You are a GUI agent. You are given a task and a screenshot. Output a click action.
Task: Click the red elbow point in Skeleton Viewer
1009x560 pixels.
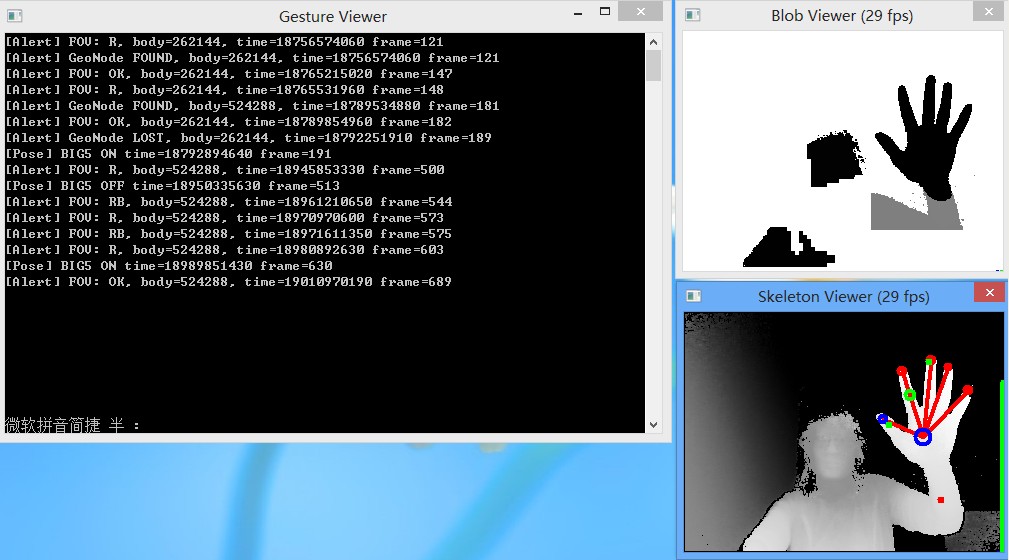pos(941,499)
